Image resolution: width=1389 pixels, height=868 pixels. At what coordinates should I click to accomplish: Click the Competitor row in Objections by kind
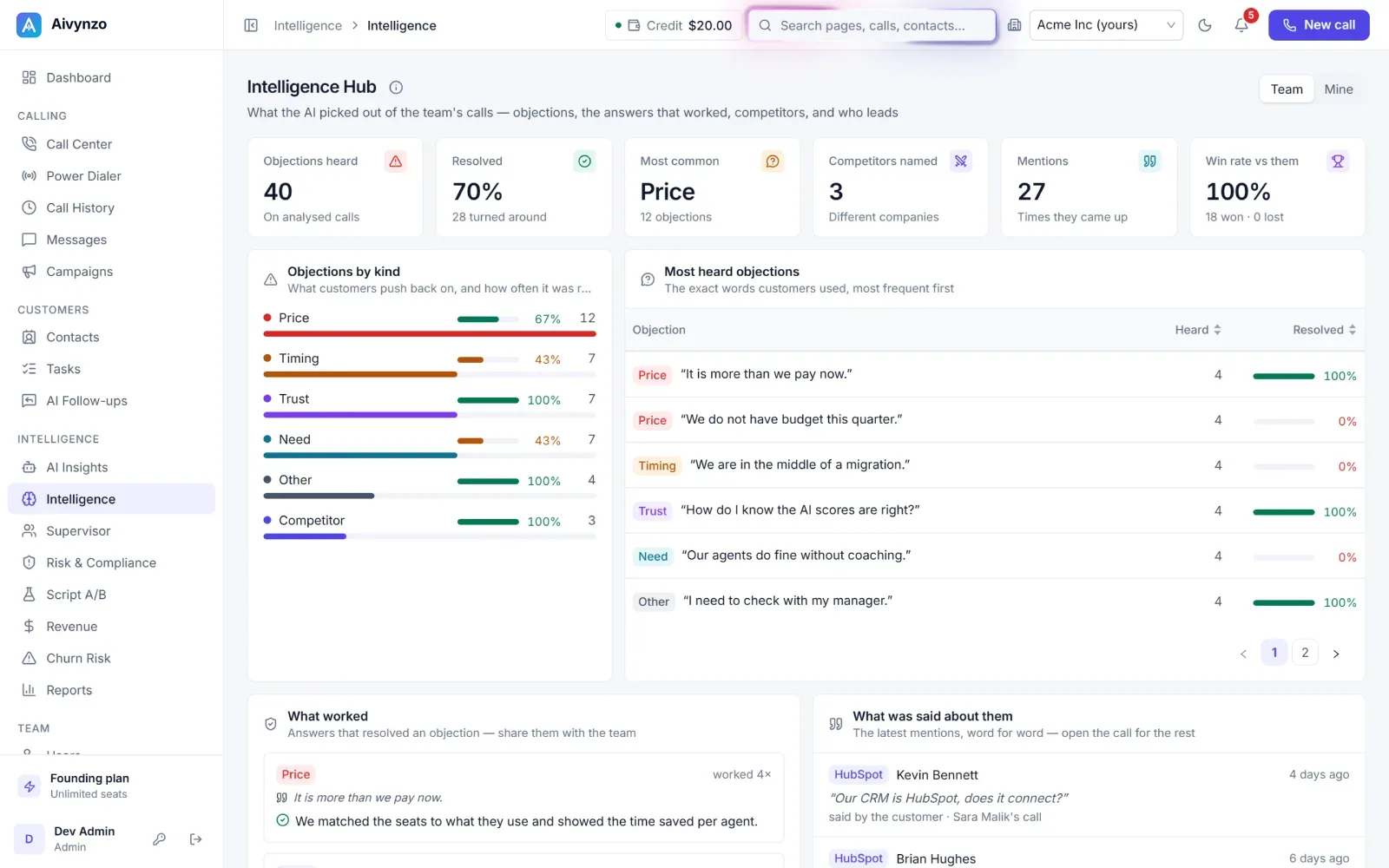coord(430,526)
